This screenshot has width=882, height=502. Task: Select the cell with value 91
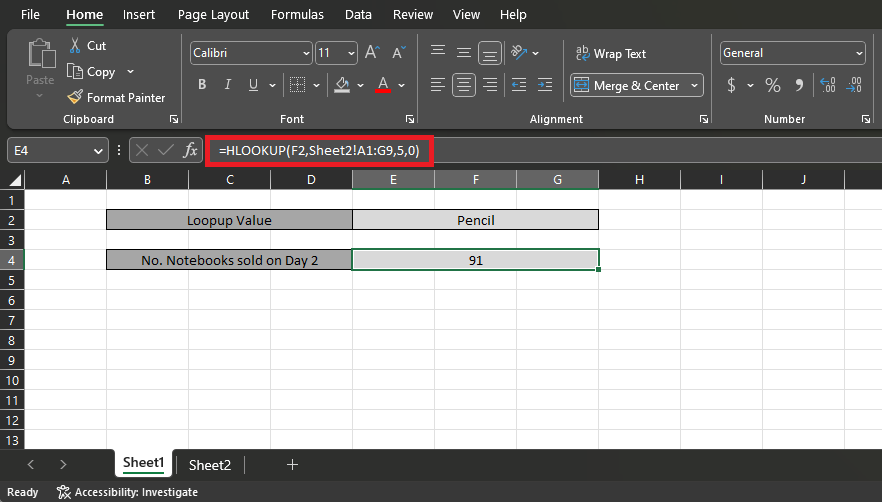(475, 260)
